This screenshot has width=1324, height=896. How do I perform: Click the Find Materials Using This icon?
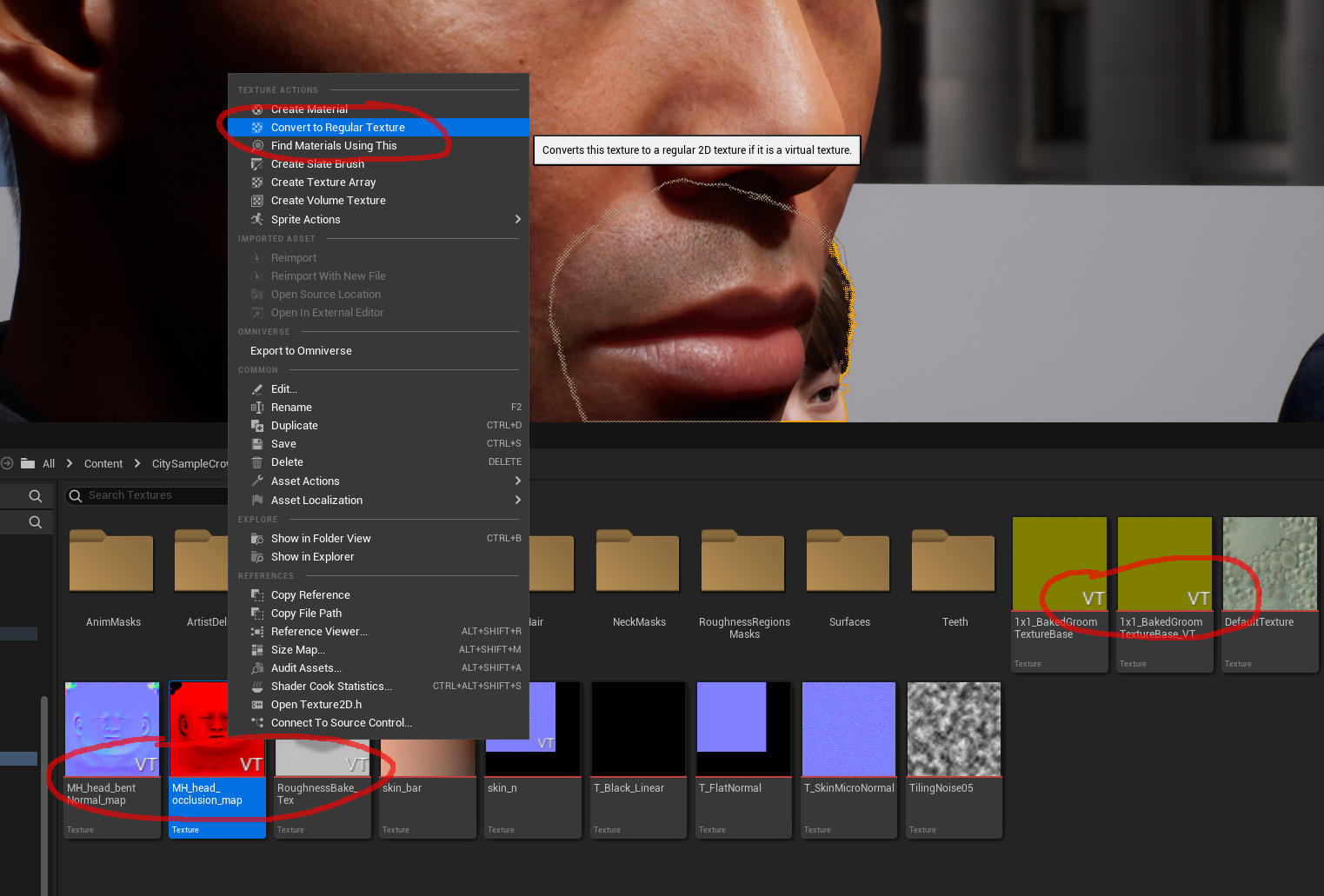(257, 146)
